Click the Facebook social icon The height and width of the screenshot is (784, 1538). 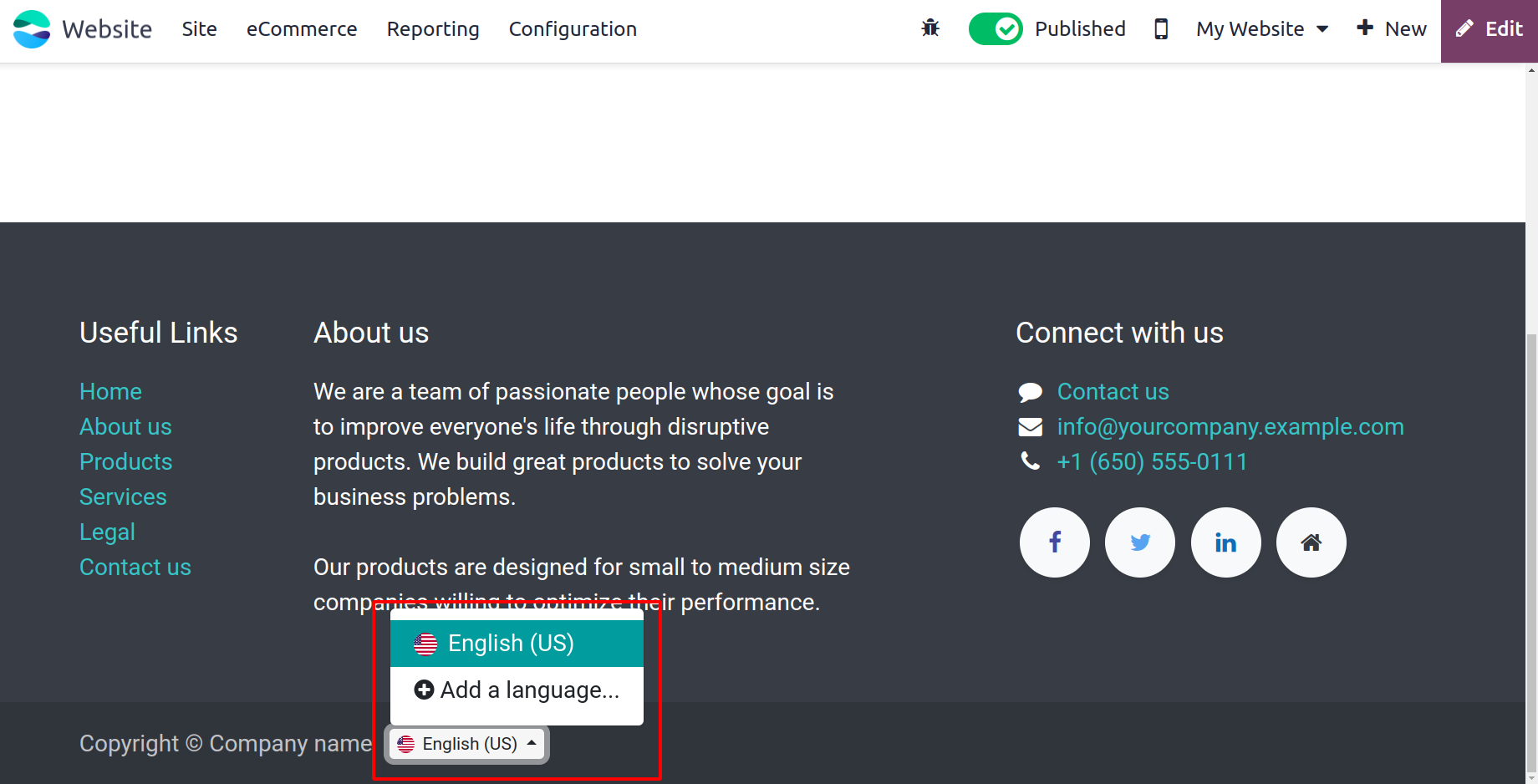coord(1054,542)
